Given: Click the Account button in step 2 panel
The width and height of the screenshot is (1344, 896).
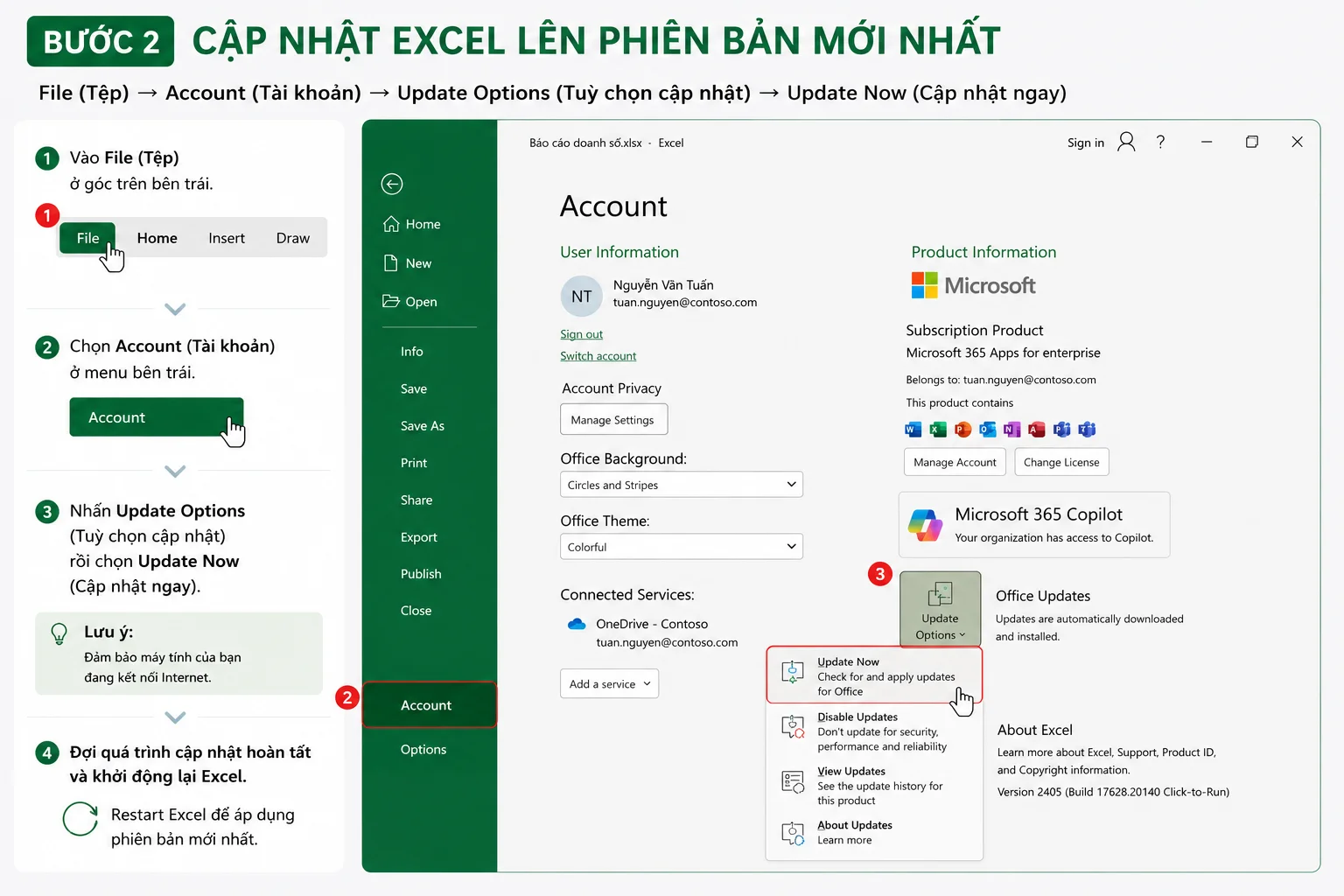Looking at the screenshot, I should point(157,417).
